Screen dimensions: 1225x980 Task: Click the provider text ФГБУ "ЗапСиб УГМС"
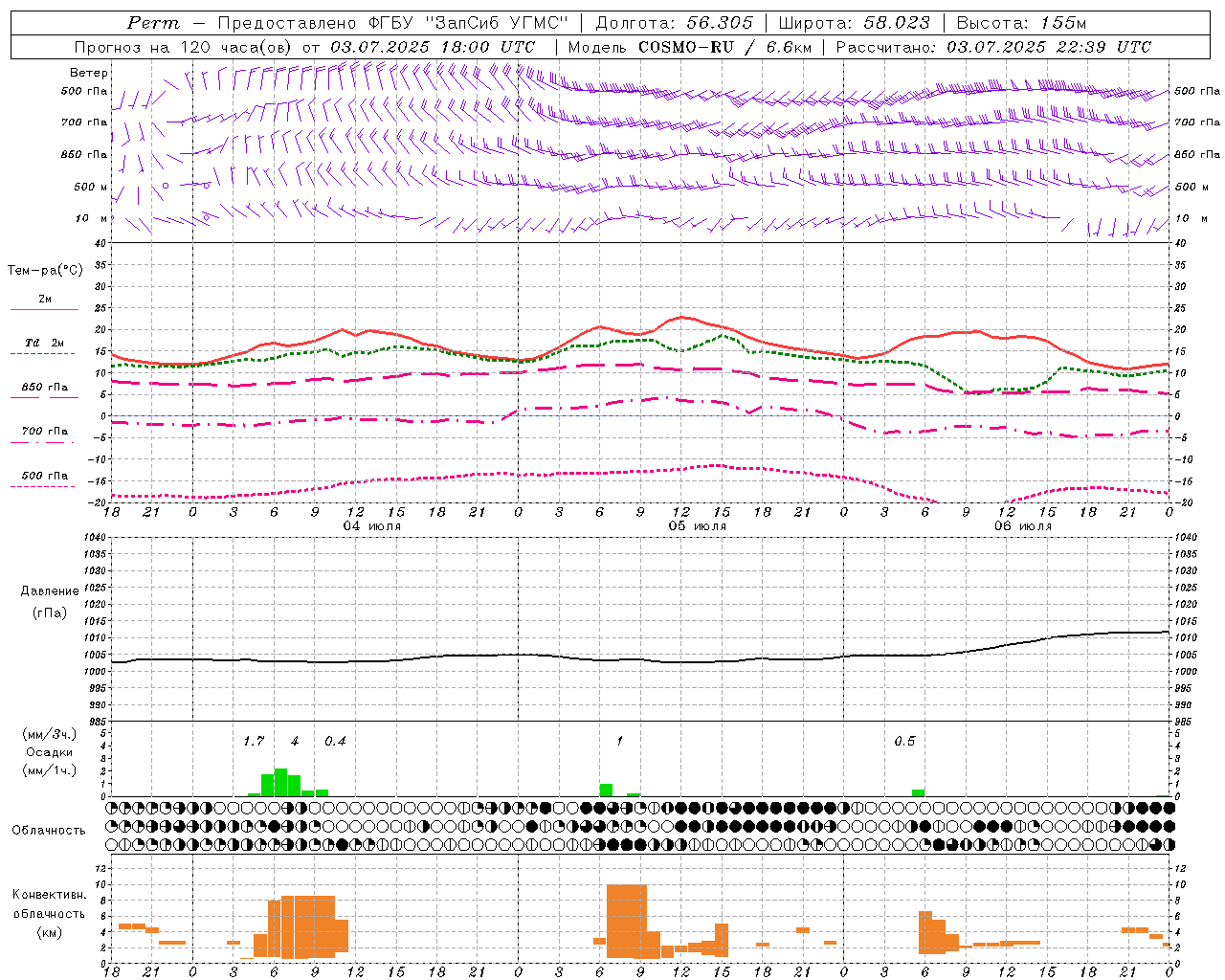click(469, 23)
